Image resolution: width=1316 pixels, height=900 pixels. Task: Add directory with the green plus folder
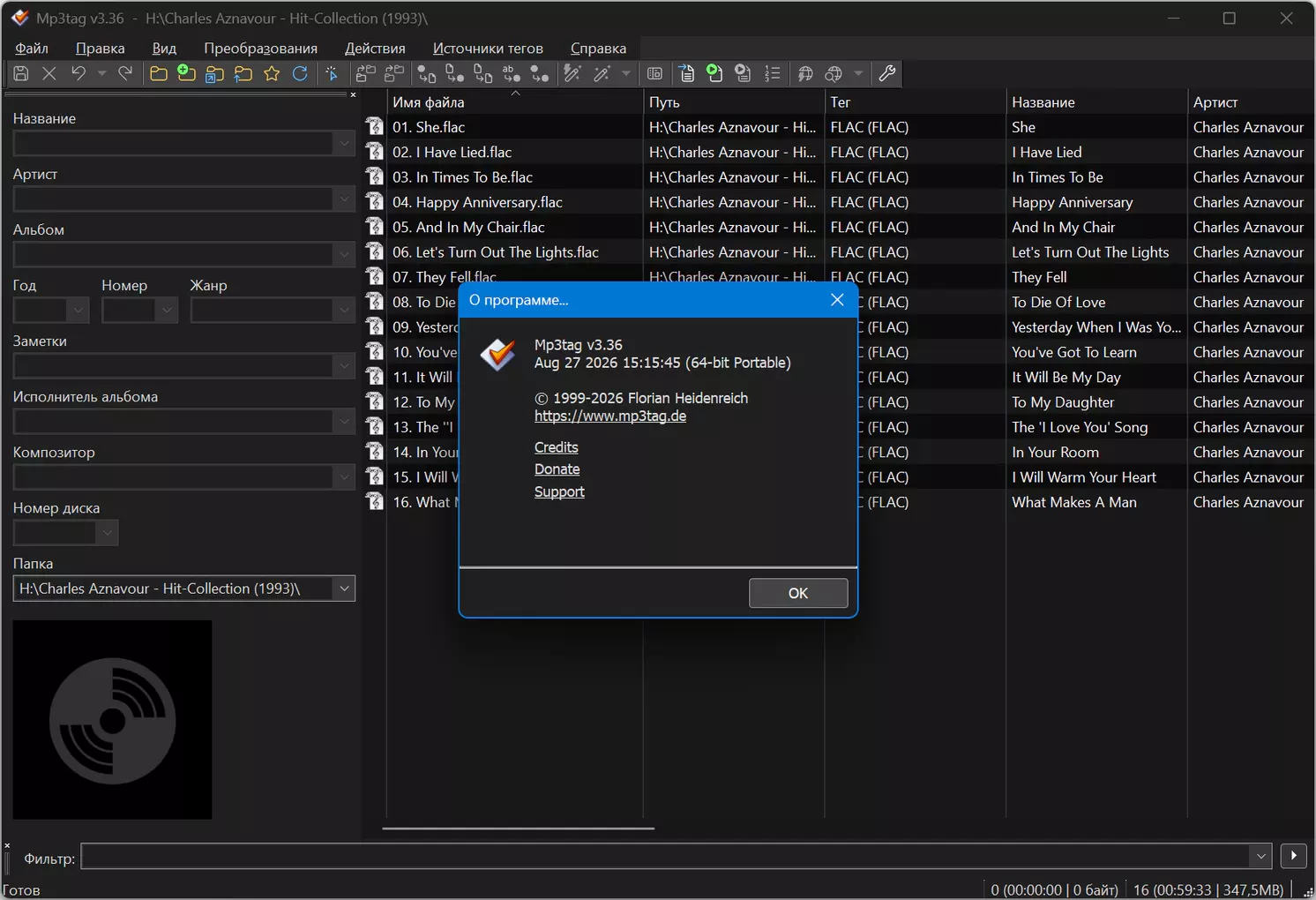pos(186,74)
